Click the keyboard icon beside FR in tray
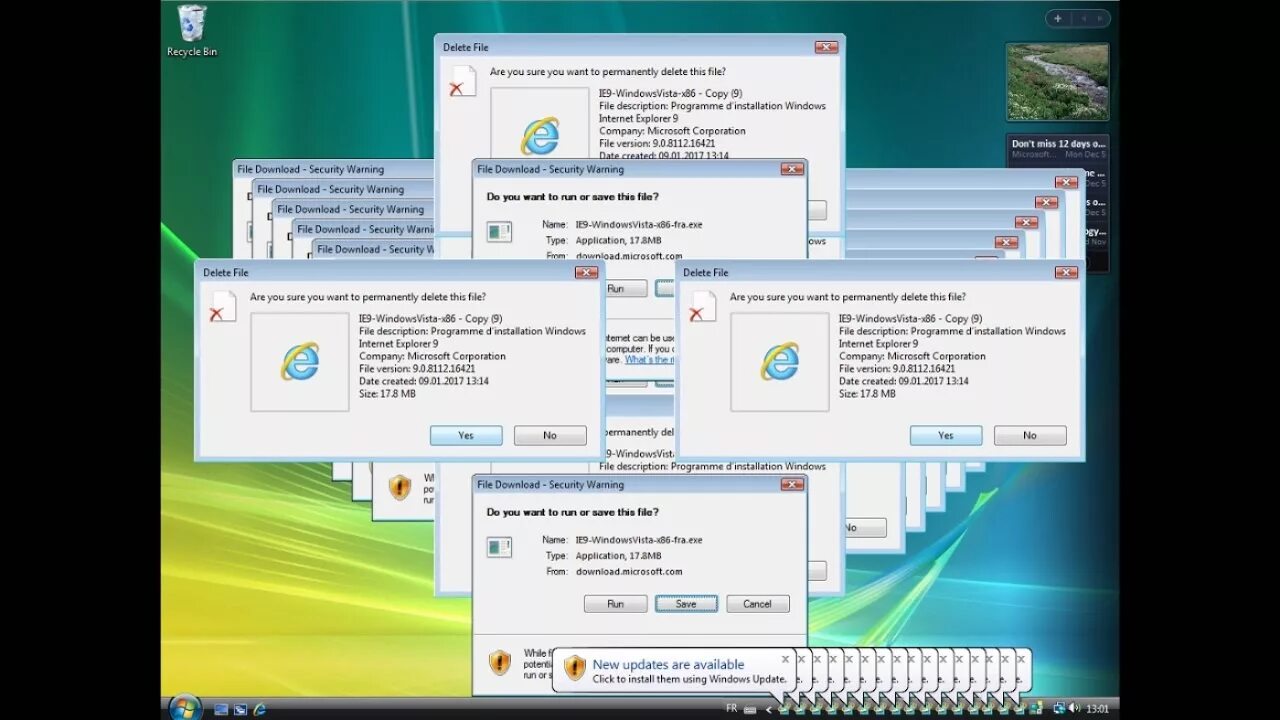This screenshot has height=720, width=1280. pos(750,709)
